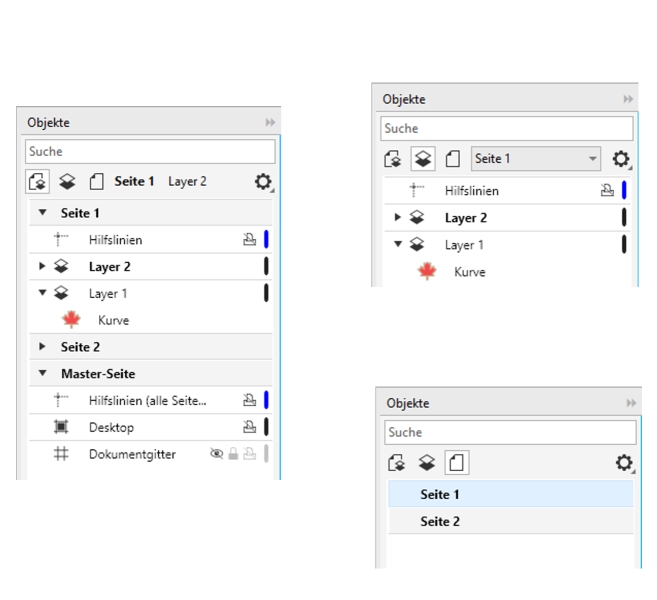Toggle the eye icon on the Dokumentgitter row
The height and width of the screenshot is (600, 657).
216,454
